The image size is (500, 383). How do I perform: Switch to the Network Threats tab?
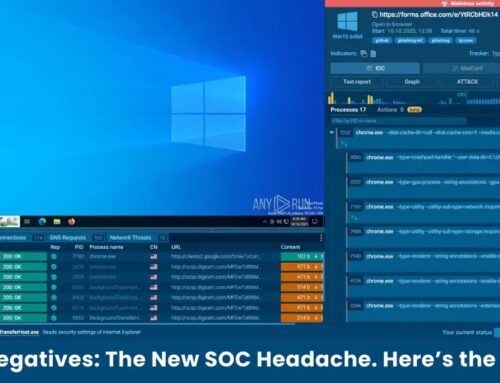(x=130, y=238)
